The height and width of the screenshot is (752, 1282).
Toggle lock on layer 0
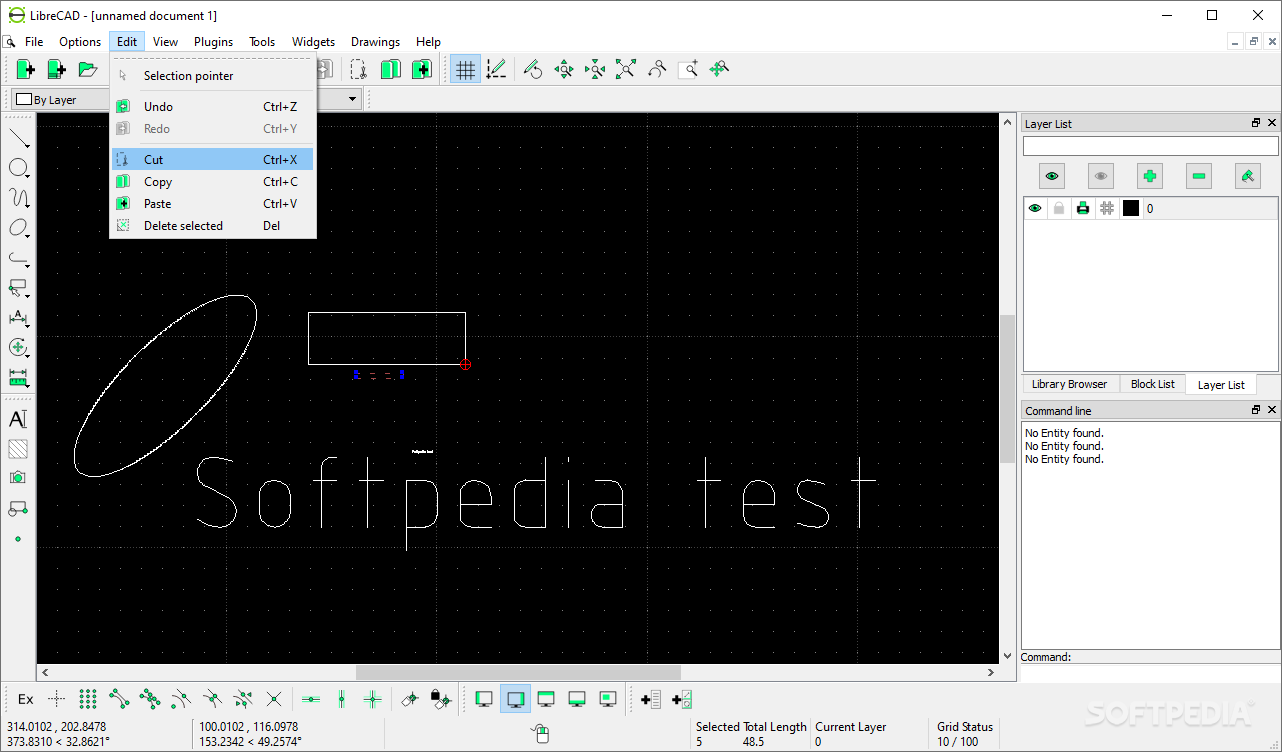click(1059, 208)
